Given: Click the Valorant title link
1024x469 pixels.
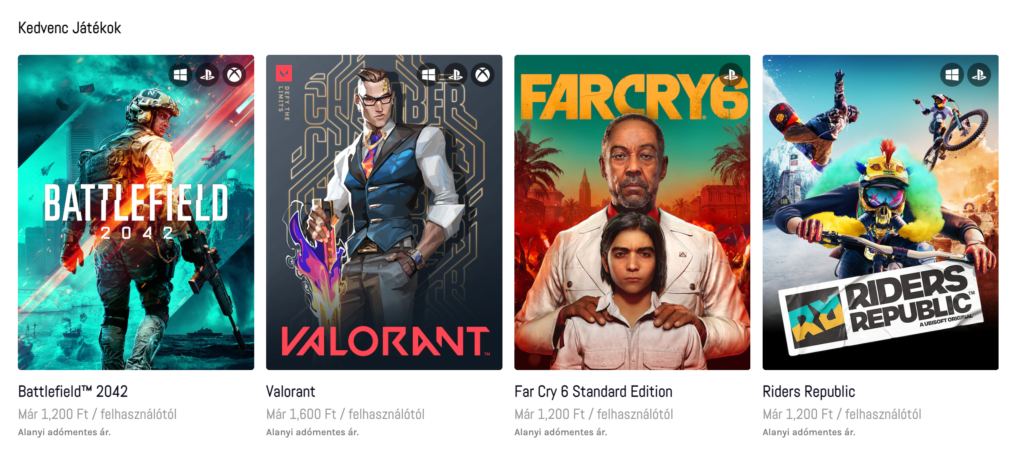Looking at the screenshot, I should coord(291,392).
